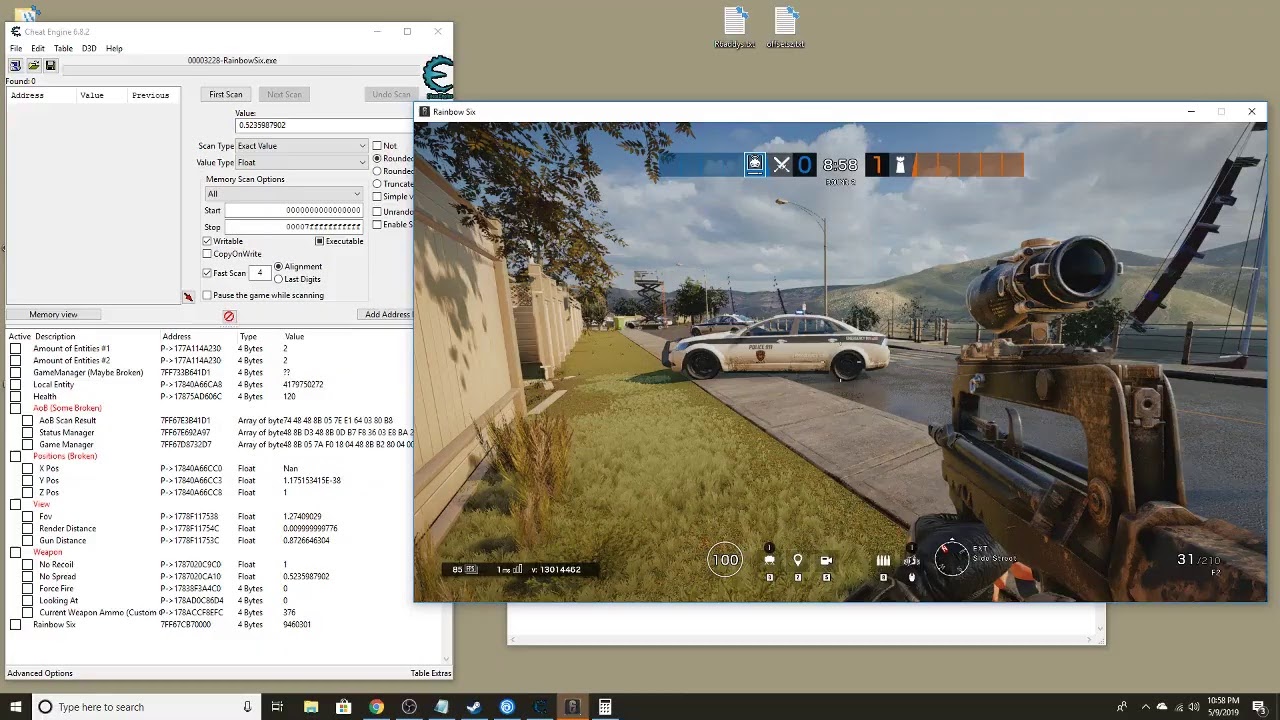Click the scan Value input field
The height and width of the screenshot is (720, 1280).
pyautogui.click(x=325, y=125)
